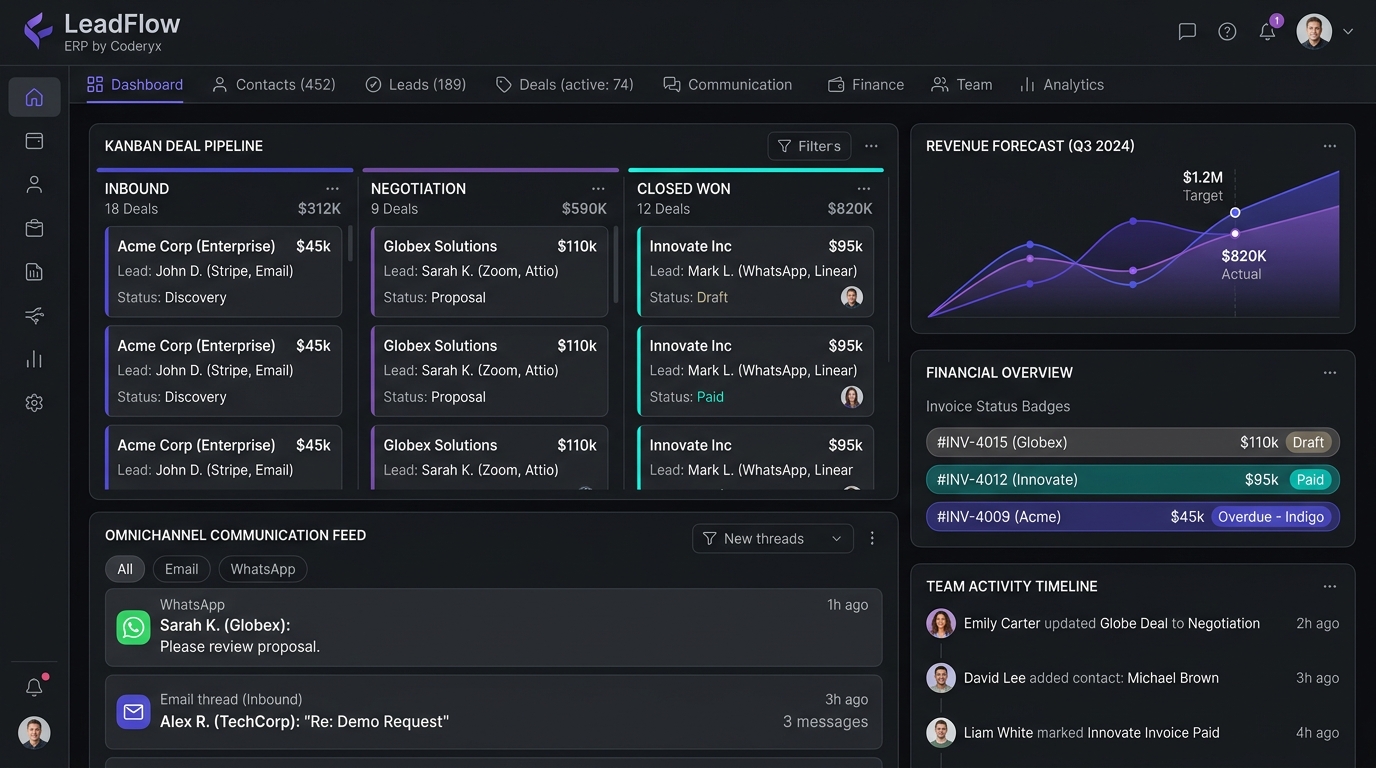Open Alex R. (TechCorp) email thread
Screen dimensions: 1376x768
pyautogui.click(x=494, y=712)
